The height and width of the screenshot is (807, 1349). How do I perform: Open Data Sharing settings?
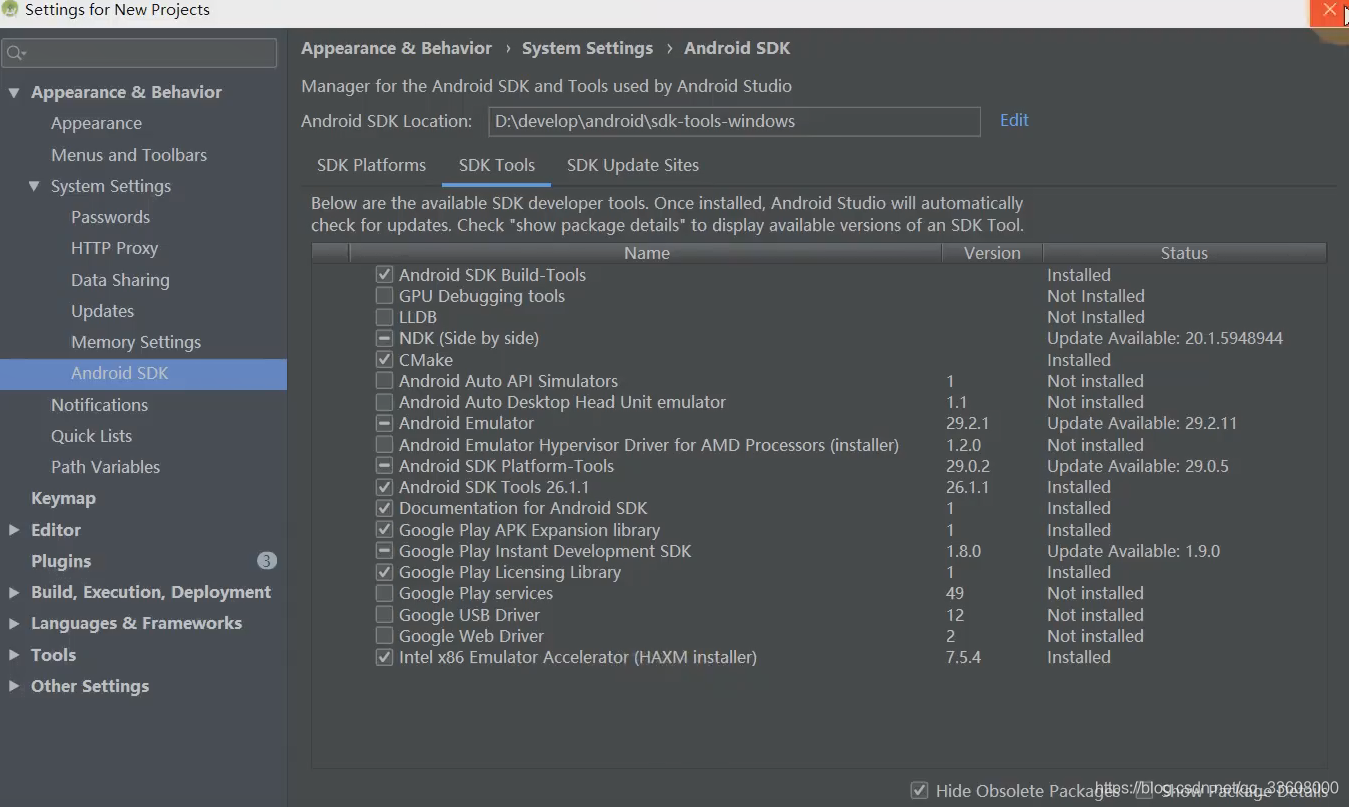[x=120, y=280]
